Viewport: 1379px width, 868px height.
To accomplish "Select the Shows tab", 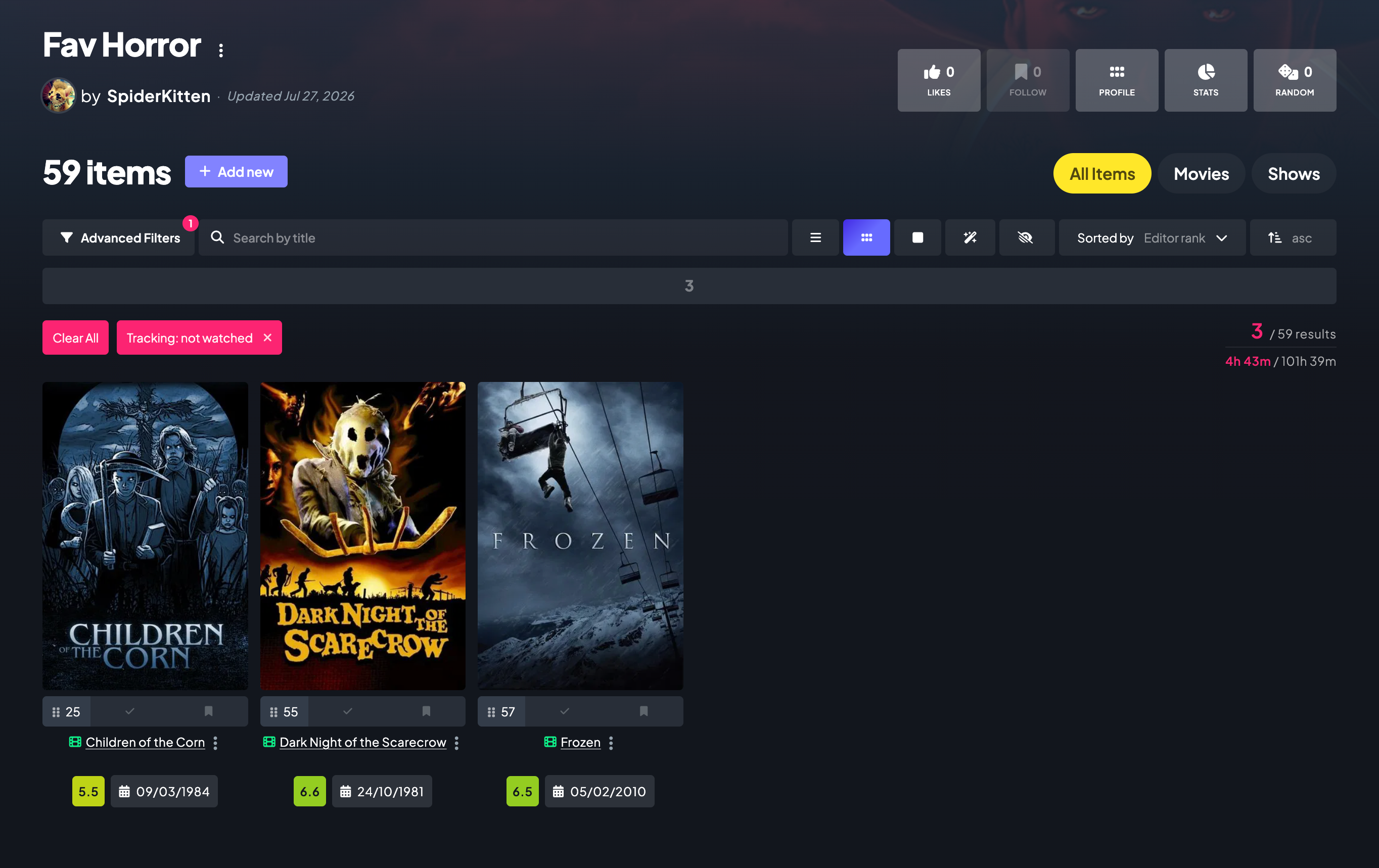I will click(x=1294, y=173).
